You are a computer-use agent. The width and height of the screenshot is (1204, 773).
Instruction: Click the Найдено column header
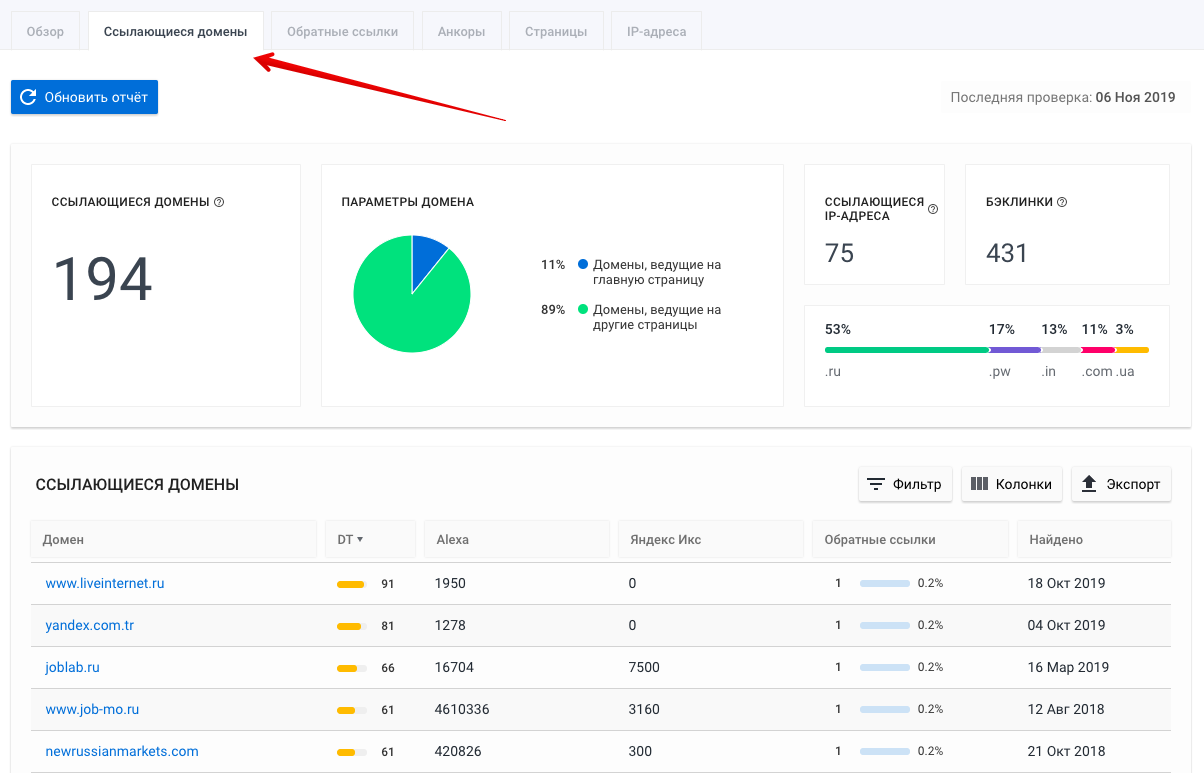1094,539
